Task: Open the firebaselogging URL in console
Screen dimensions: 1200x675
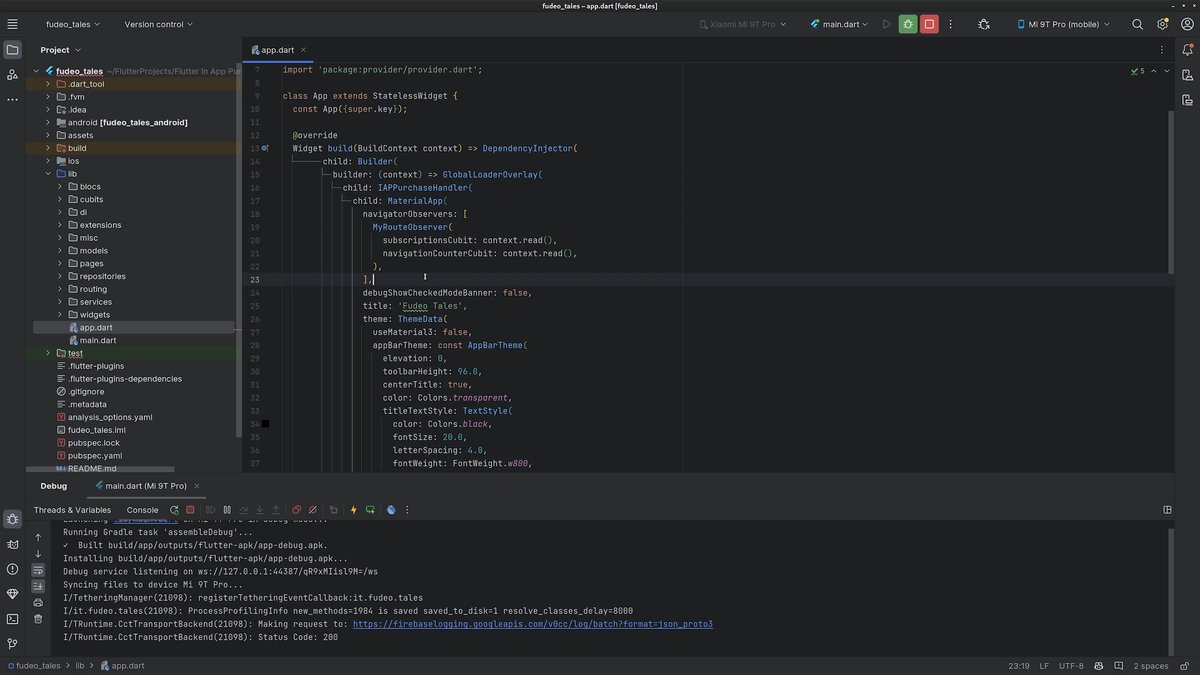Action: [x=532, y=624]
